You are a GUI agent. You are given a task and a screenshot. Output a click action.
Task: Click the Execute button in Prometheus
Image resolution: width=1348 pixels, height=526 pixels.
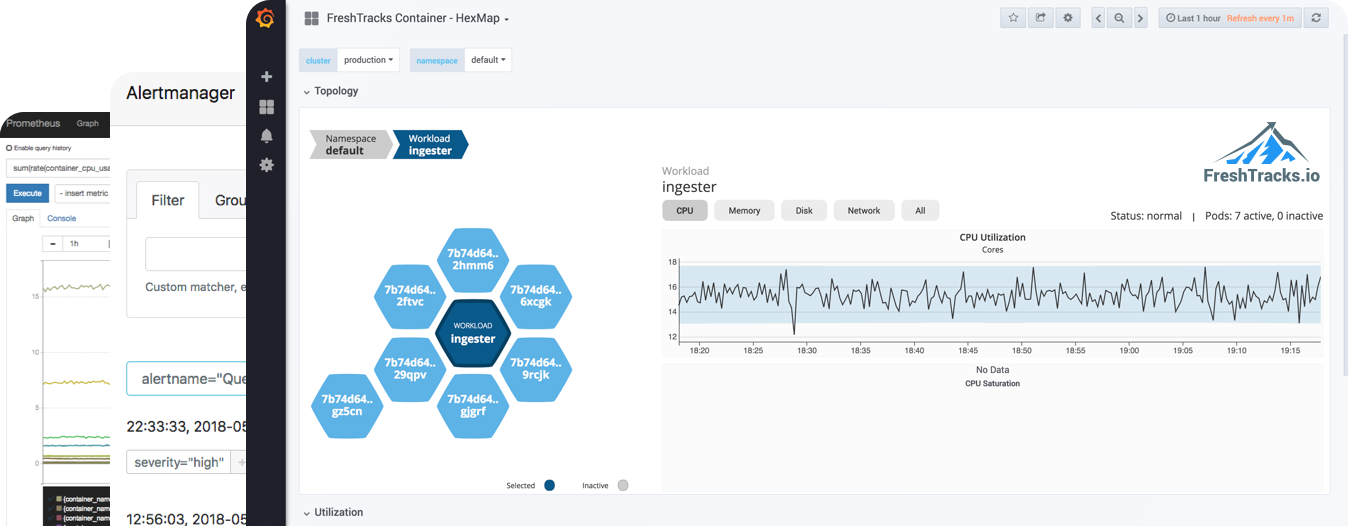pyautogui.click(x=27, y=193)
